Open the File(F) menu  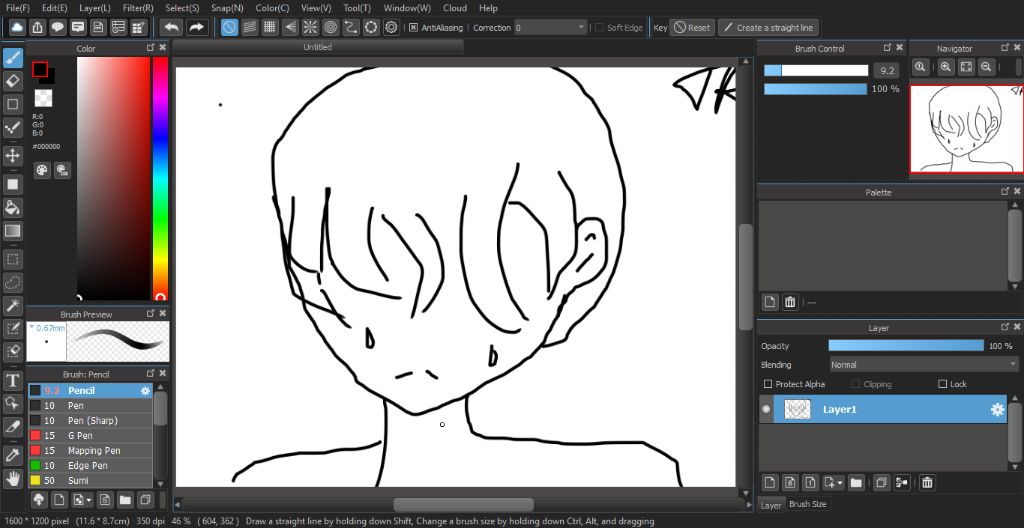pyautogui.click(x=18, y=8)
